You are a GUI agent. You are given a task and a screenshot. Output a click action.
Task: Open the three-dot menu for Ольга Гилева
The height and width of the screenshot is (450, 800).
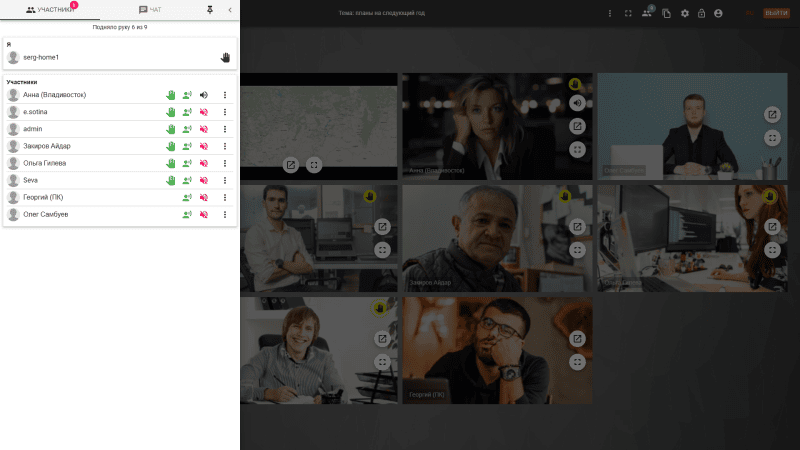(x=225, y=163)
